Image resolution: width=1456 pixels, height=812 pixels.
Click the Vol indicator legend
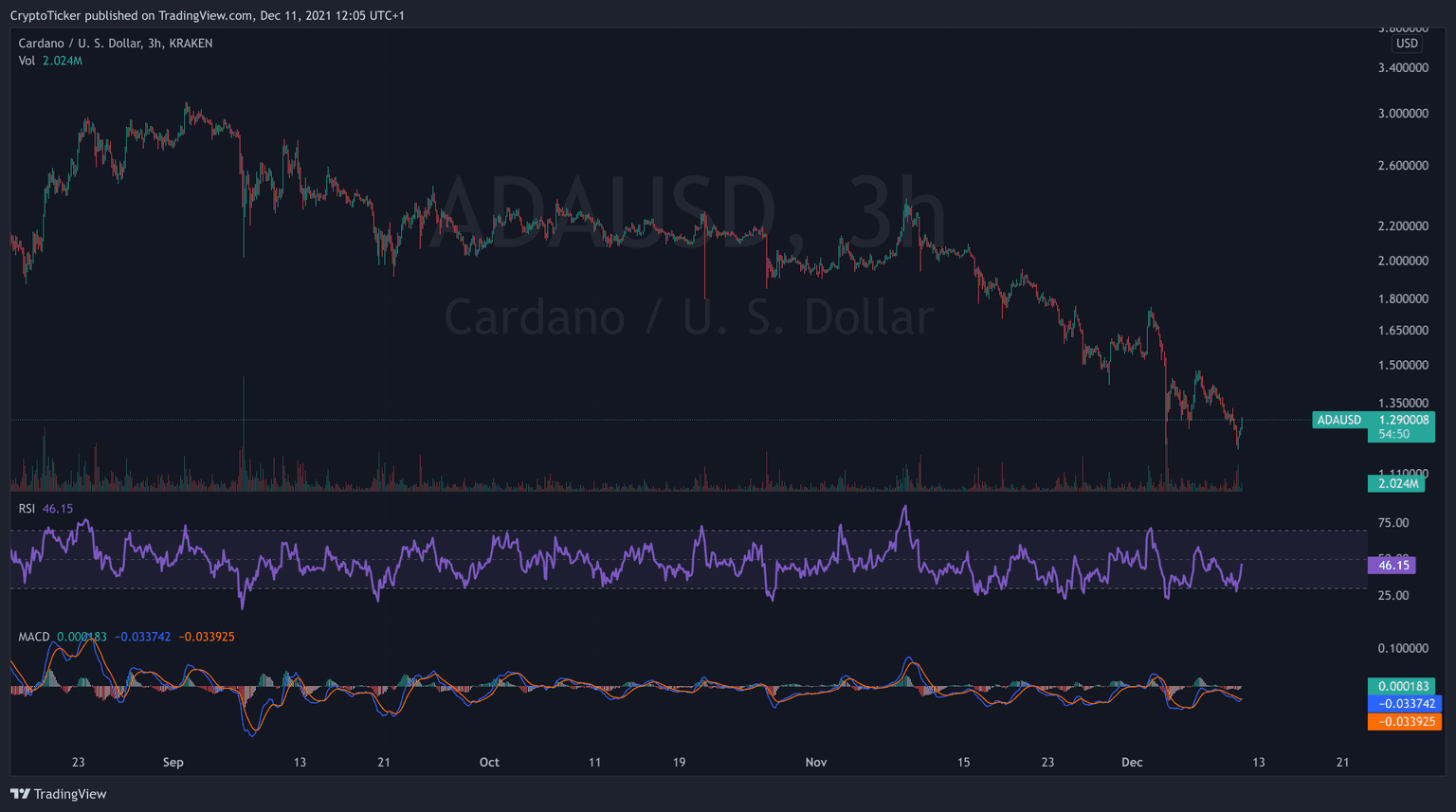[x=27, y=61]
